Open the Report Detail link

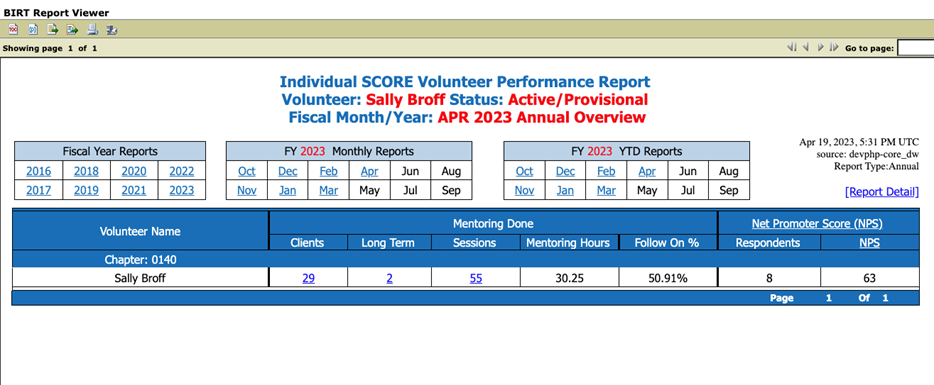(x=882, y=192)
